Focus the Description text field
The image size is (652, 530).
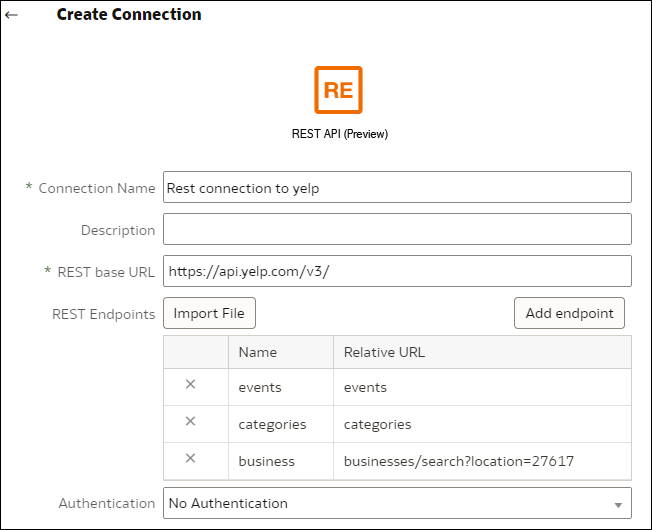(397, 229)
